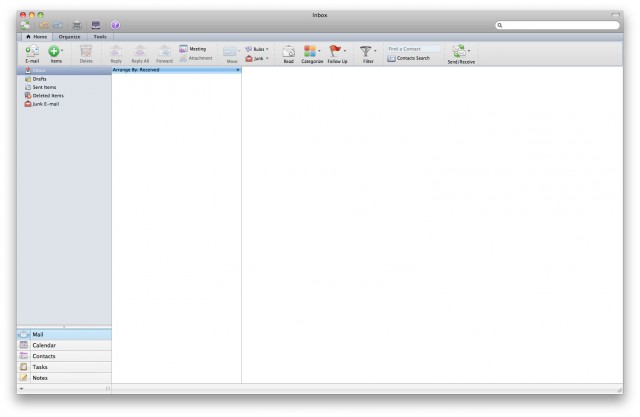Click the Read envelope icon
The image size is (640, 417).
point(289,51)
